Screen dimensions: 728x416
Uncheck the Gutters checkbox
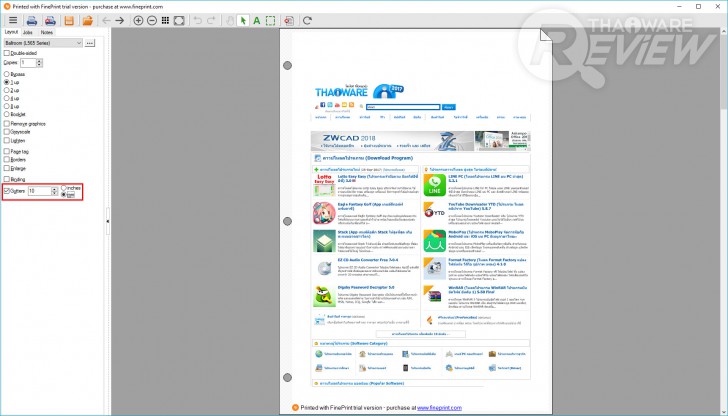tap(6, 191)
